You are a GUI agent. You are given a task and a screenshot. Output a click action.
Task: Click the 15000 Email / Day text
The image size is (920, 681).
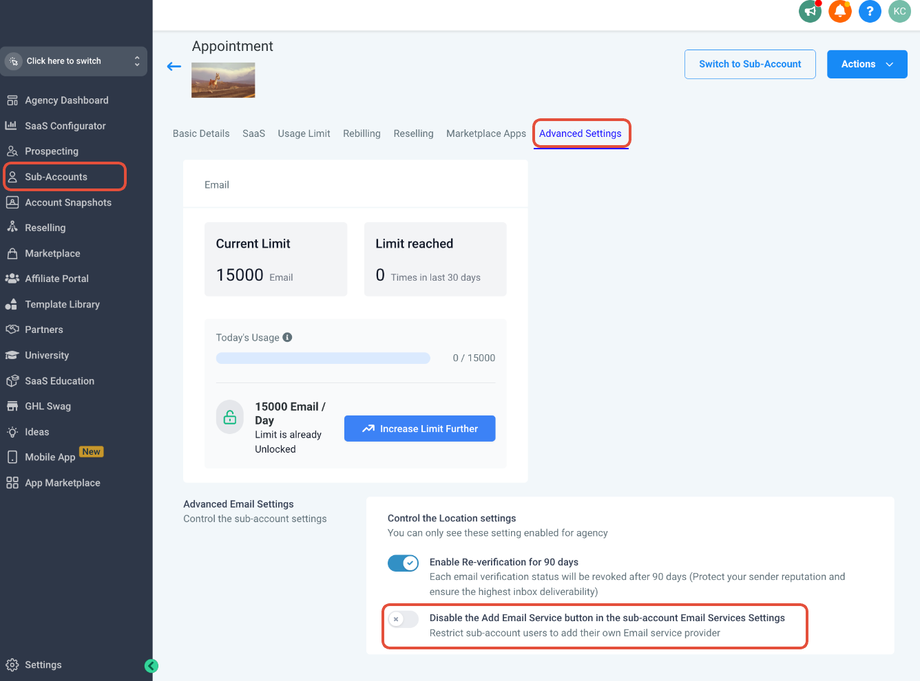point(290,414)
